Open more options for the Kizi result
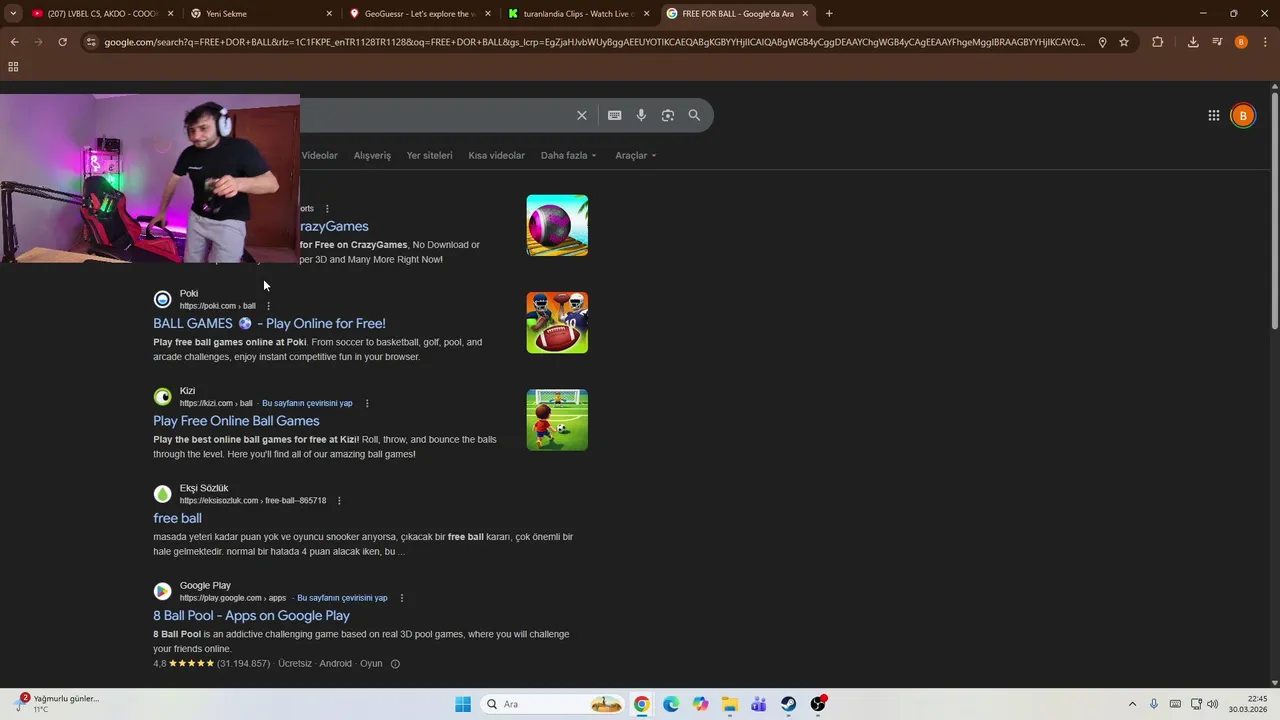This screenshot has height=720, width=1280. (367, 403)
